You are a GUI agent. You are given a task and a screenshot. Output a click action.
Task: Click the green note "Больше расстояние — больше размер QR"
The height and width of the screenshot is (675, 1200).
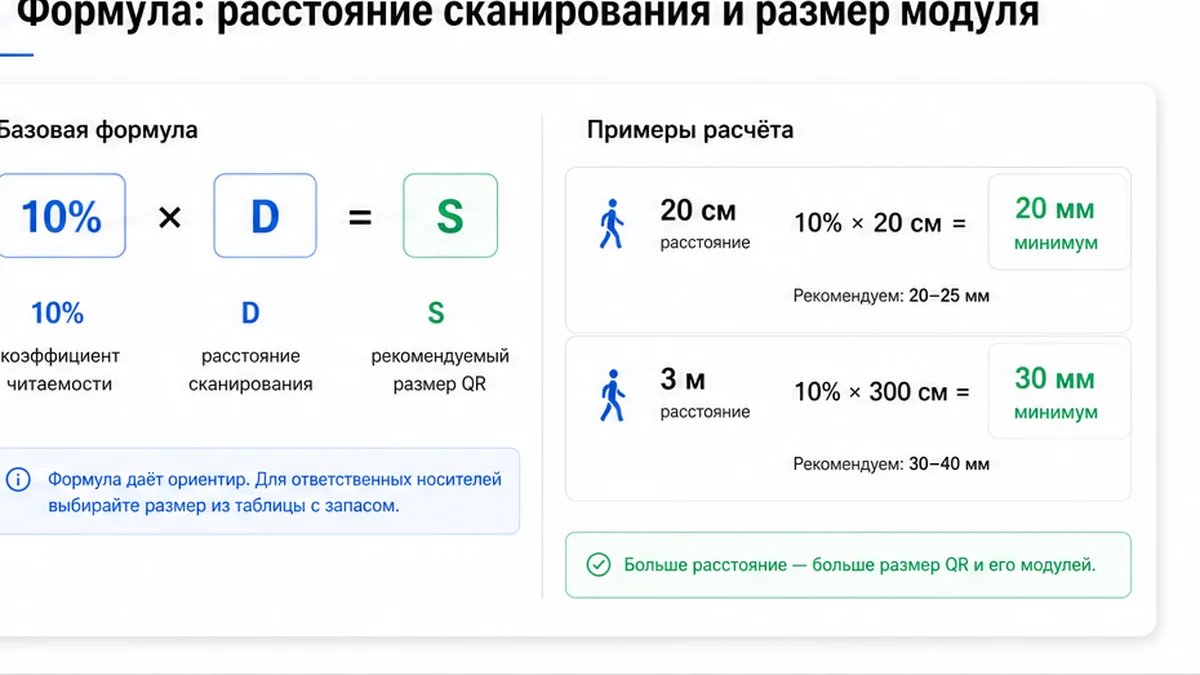pyautogui.click(x=848, y=565)
